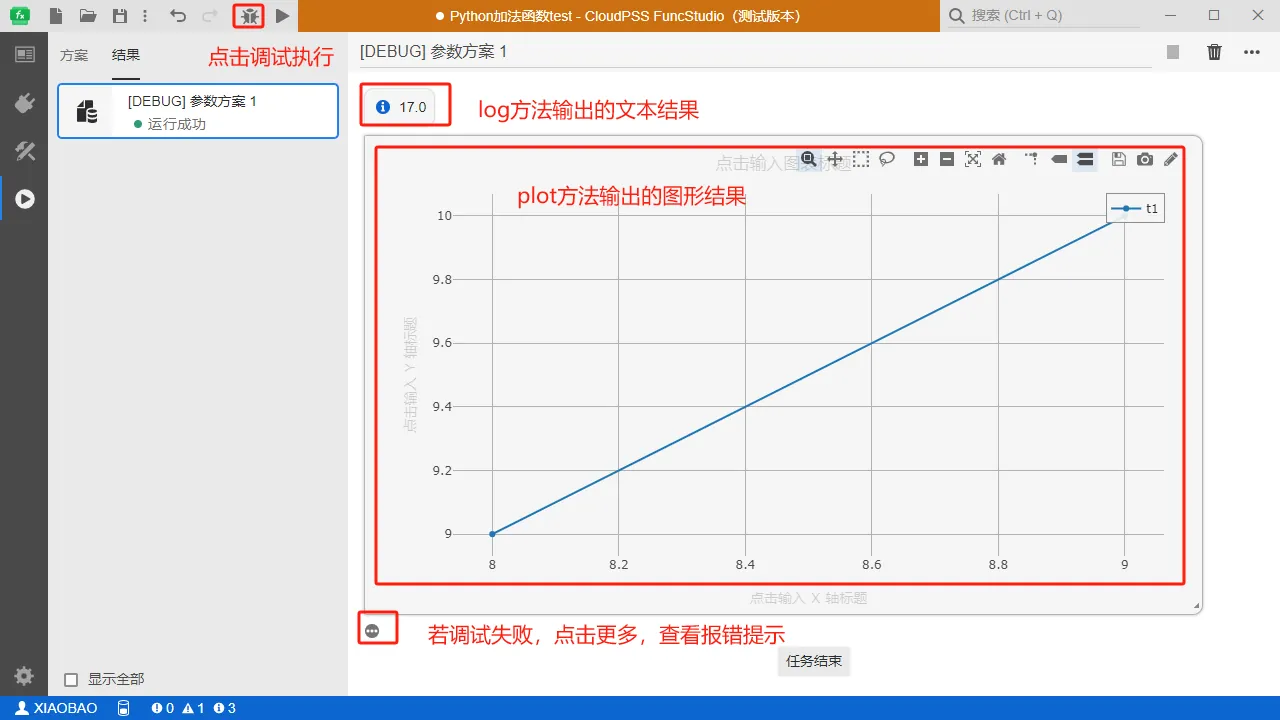The image size is (1280, 720).
Task: Click the X axis title placeholder
Action: pos(808,598)
